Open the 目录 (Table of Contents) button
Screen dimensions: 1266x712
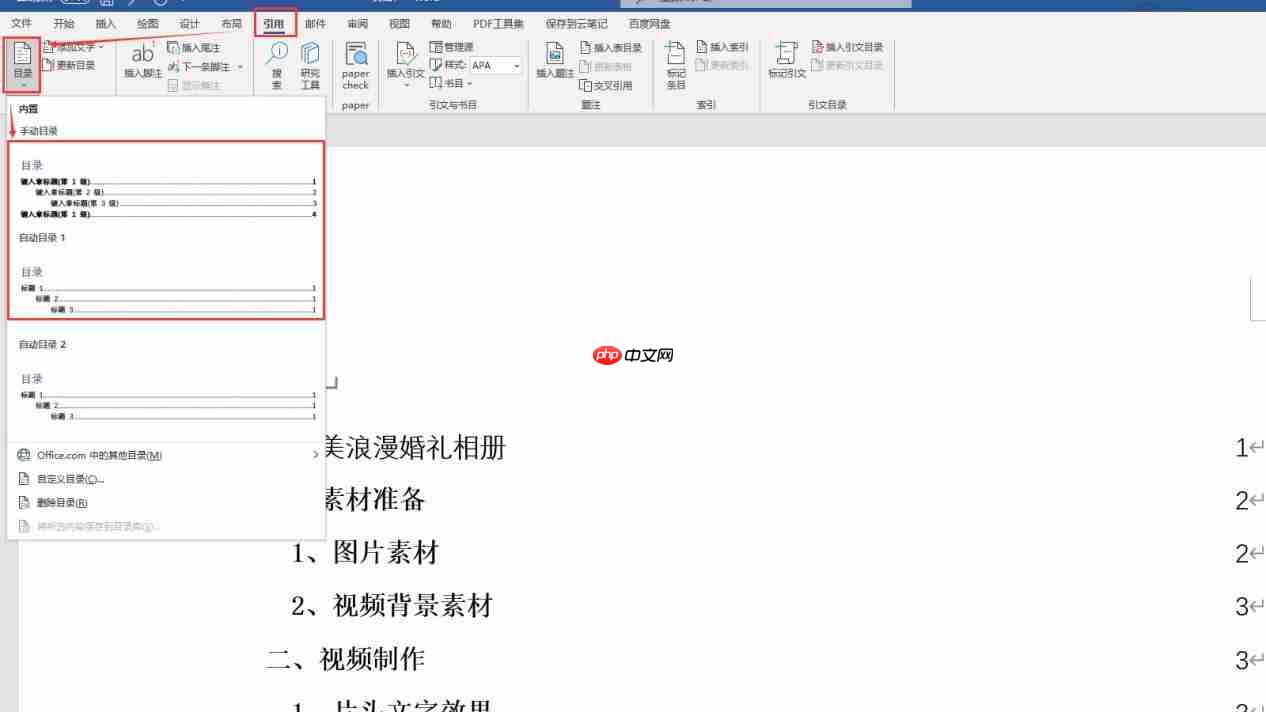(22, 65)
